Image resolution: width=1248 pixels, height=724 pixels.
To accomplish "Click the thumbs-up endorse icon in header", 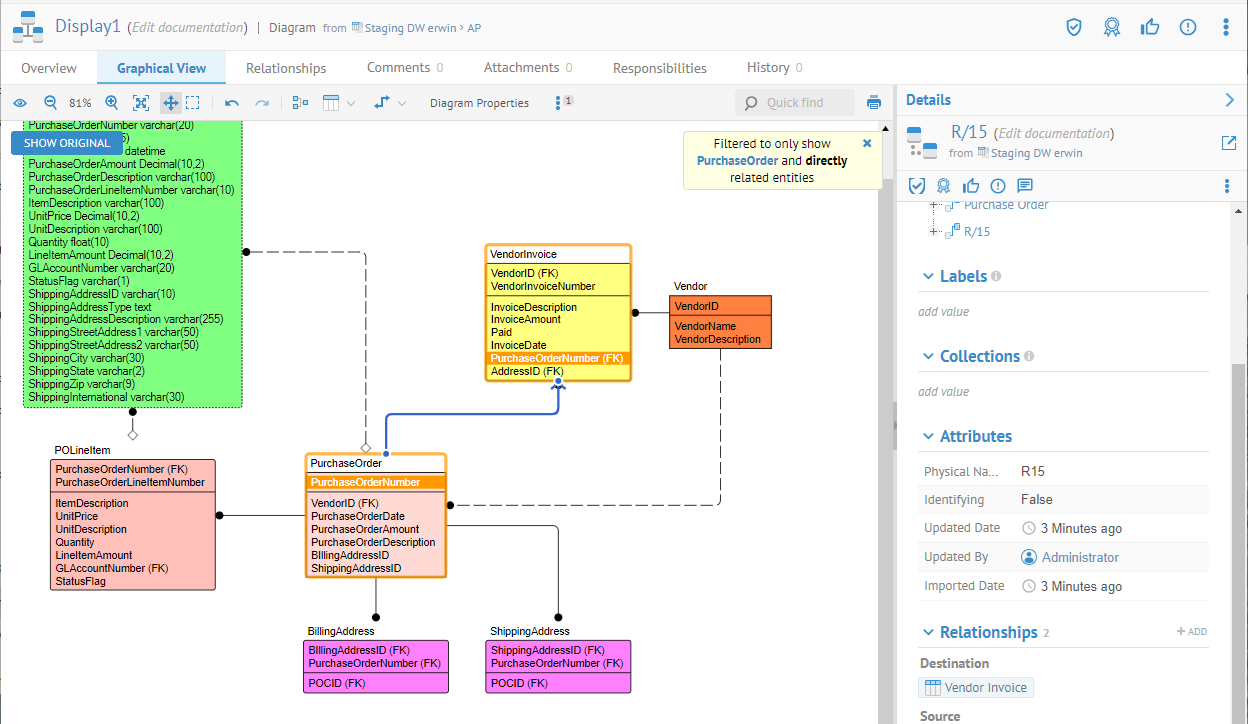I will pos(1149,27).
